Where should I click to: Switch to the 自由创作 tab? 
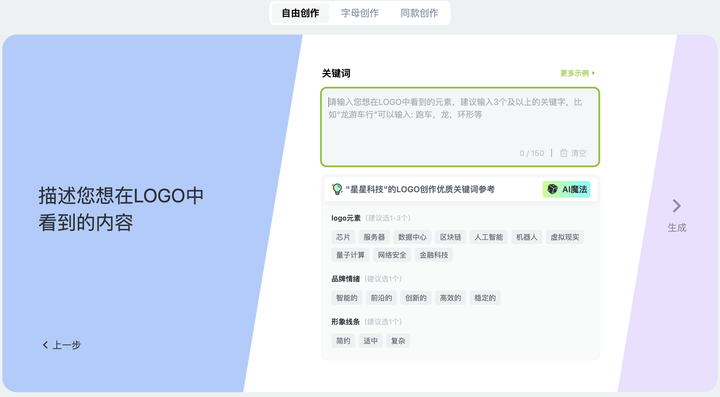tap(300, 13)
